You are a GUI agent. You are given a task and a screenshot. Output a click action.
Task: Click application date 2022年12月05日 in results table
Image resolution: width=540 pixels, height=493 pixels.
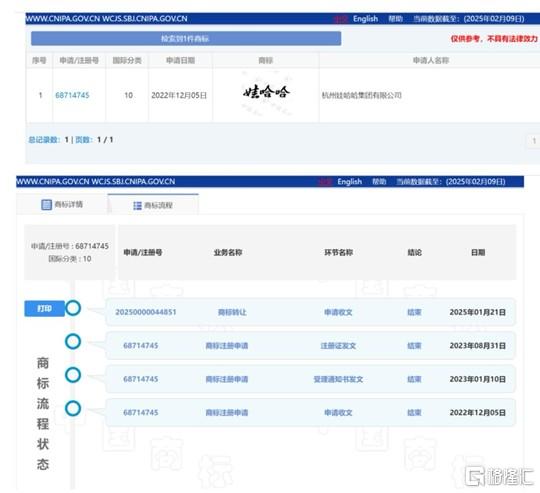point(179,95)
